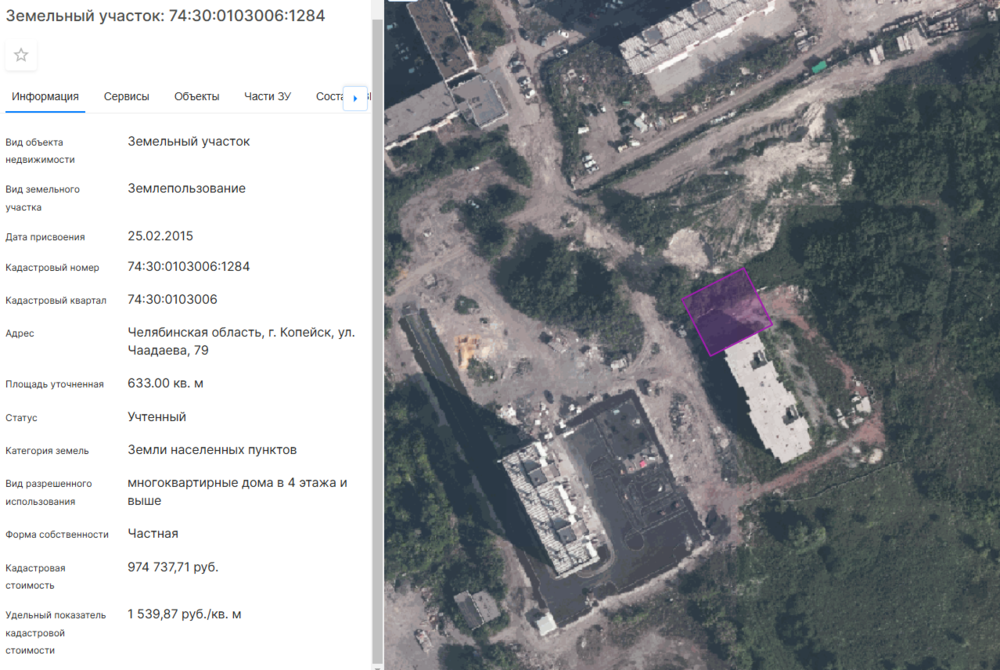Image resolution: width=1000 pixels, height=670 pixels.
Task: Click the small green-roofed structure on the map
Action: tap(819, 67)
